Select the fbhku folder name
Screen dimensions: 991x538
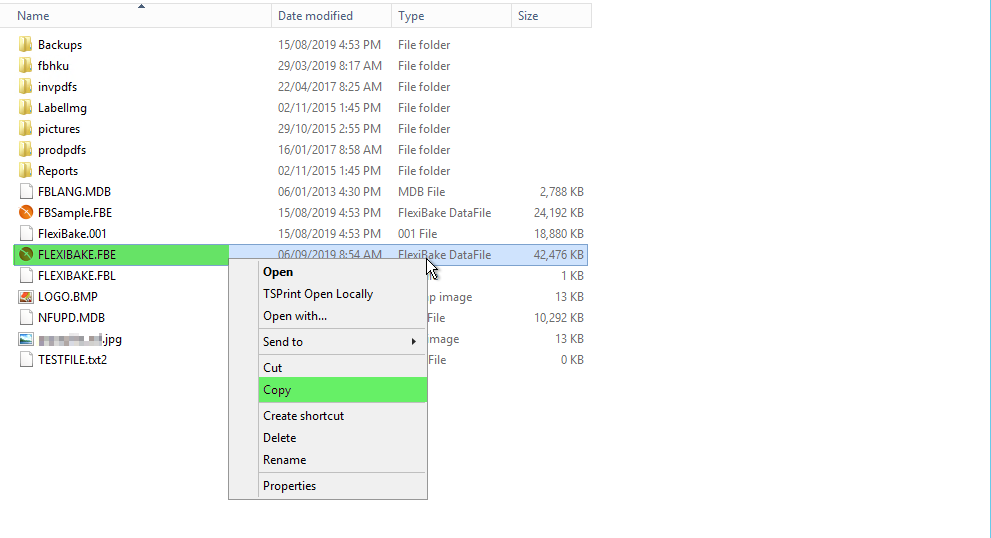53,65
